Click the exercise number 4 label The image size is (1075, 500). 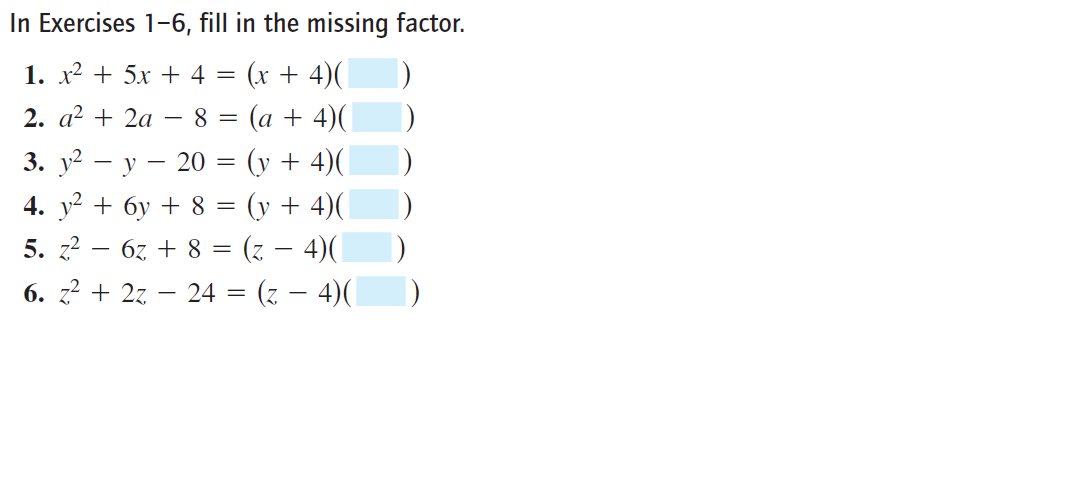pos(33,206)
